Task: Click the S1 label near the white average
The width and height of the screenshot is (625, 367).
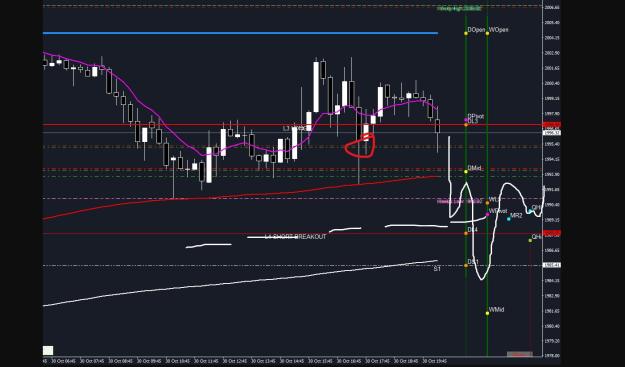Action: 437,269
